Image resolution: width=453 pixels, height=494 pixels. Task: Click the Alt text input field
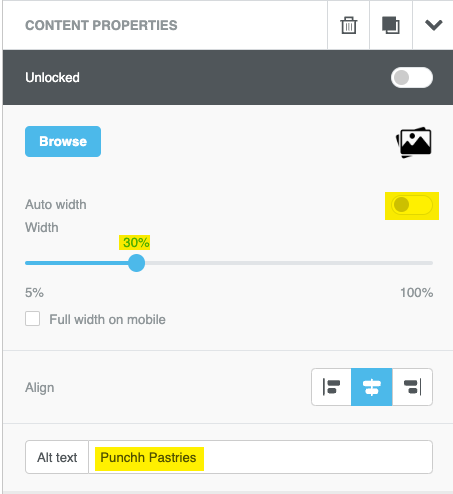tap(260, 457)
